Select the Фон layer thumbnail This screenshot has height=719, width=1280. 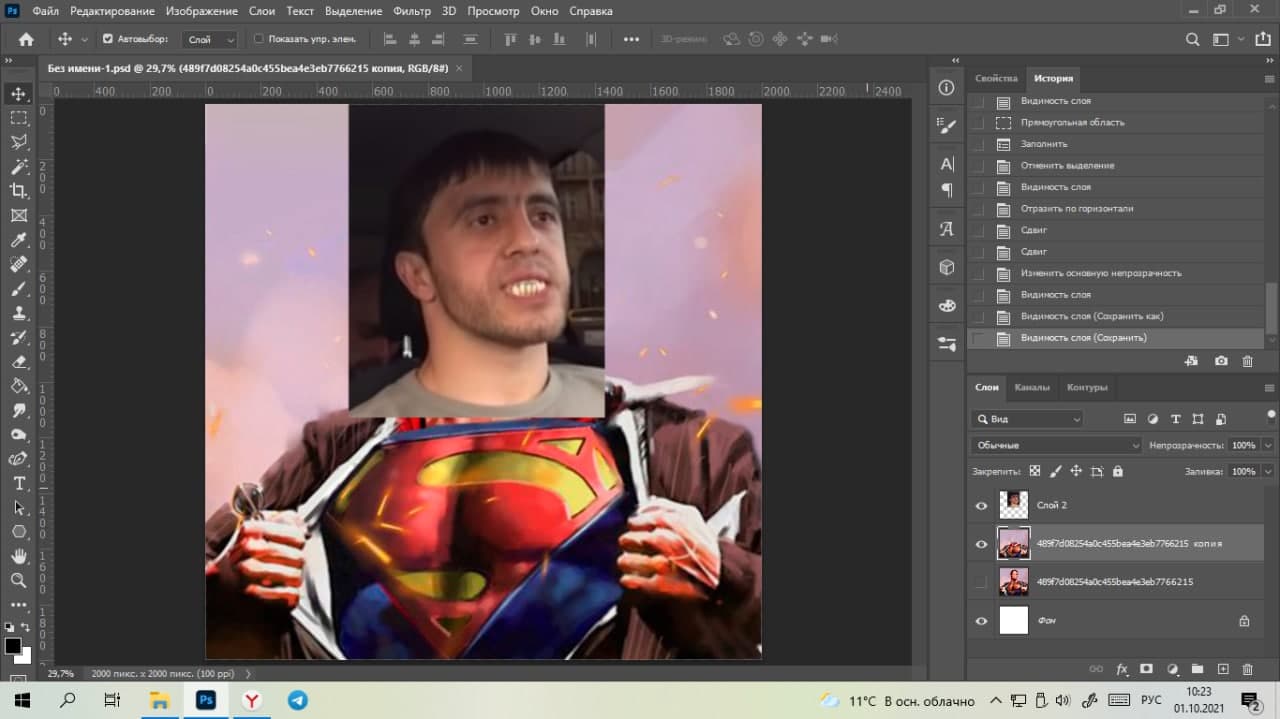tap(1014, 621)
